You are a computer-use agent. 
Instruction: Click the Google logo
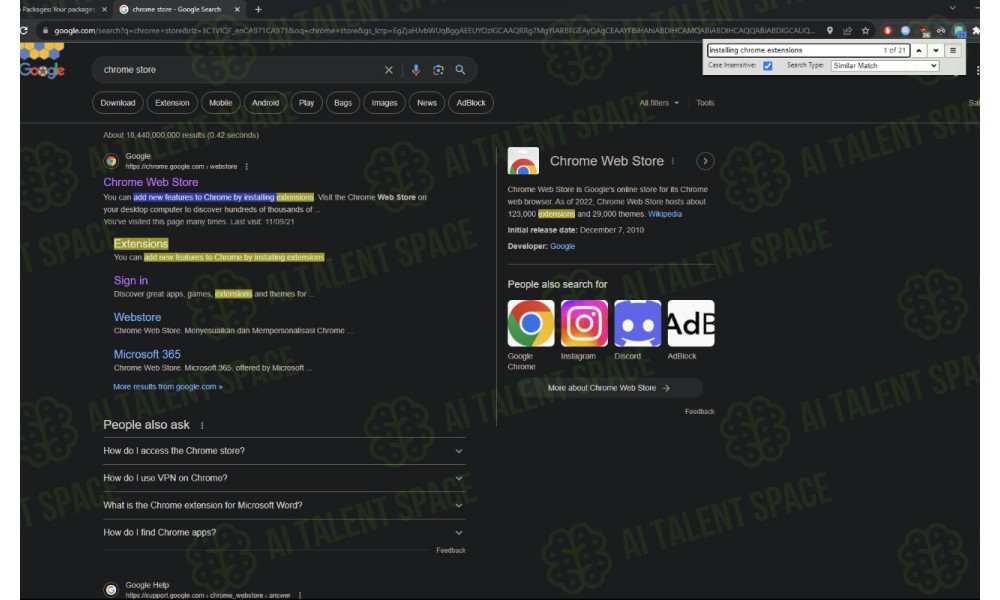point(42,62)
